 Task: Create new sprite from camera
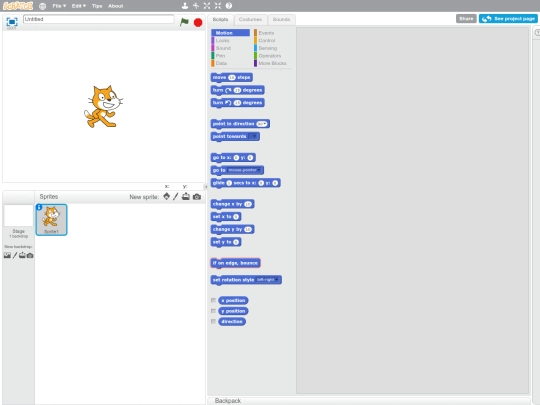(197, 197)
